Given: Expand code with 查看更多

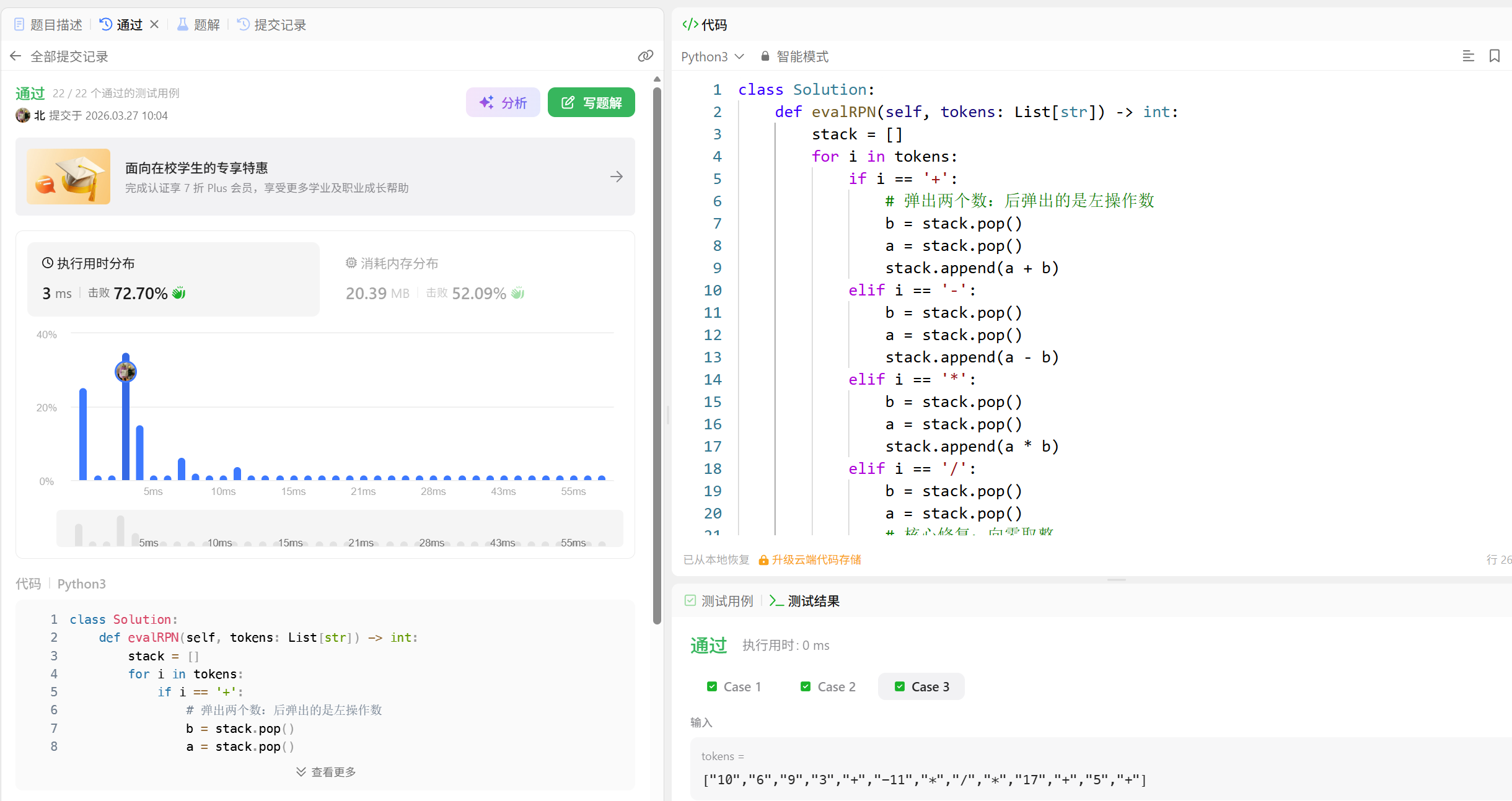Looking at the screenshot, I should coord(326,772).
